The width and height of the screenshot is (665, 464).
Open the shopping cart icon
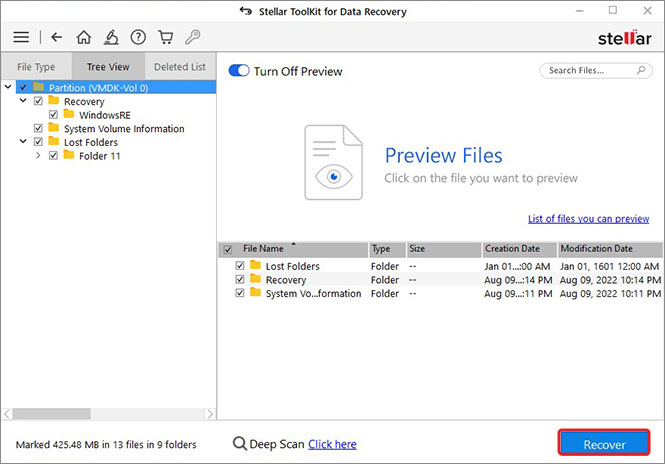click(x=165, y=37)
